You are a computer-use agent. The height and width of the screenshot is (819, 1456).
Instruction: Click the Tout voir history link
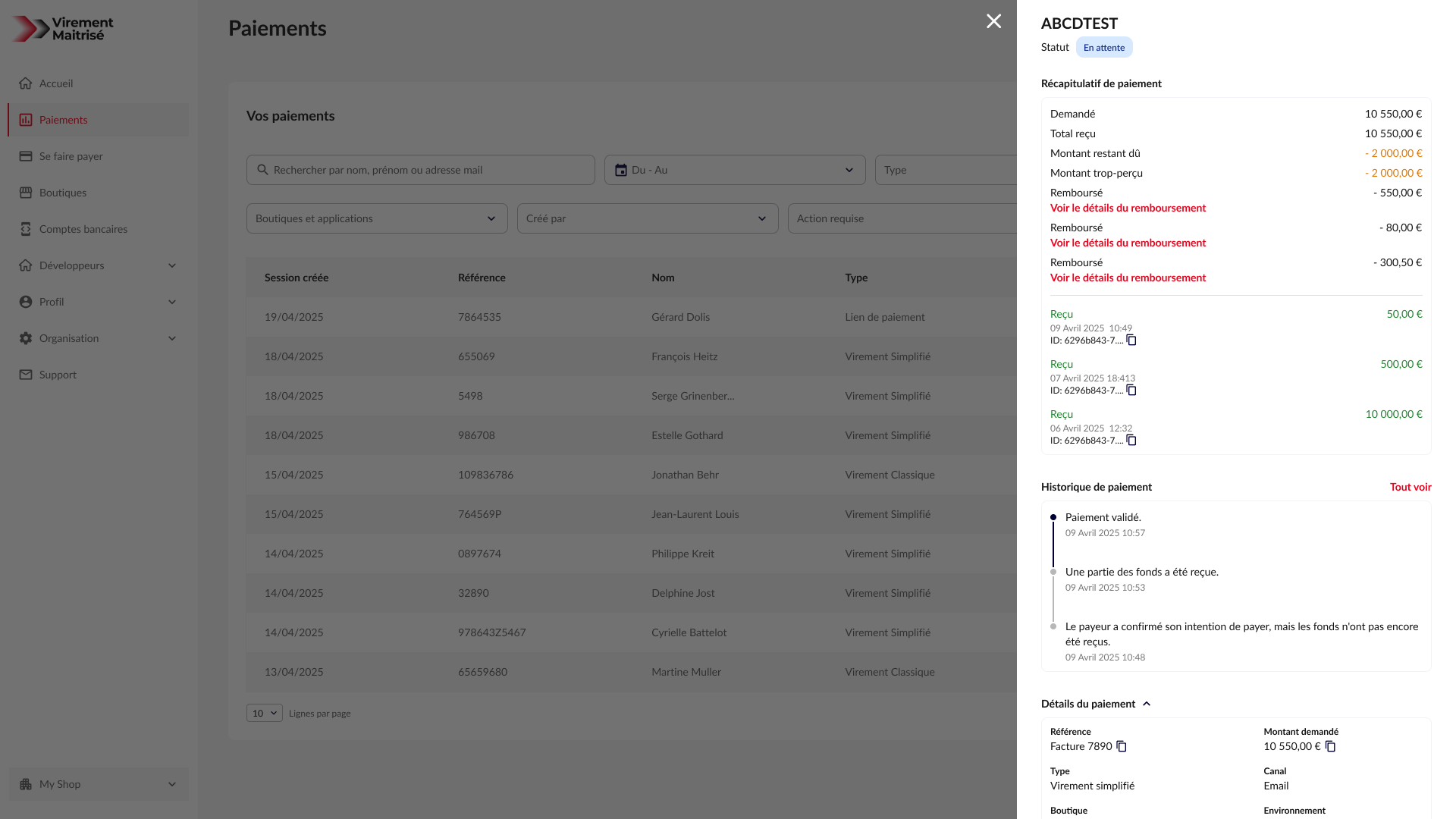coord(1410,487)
